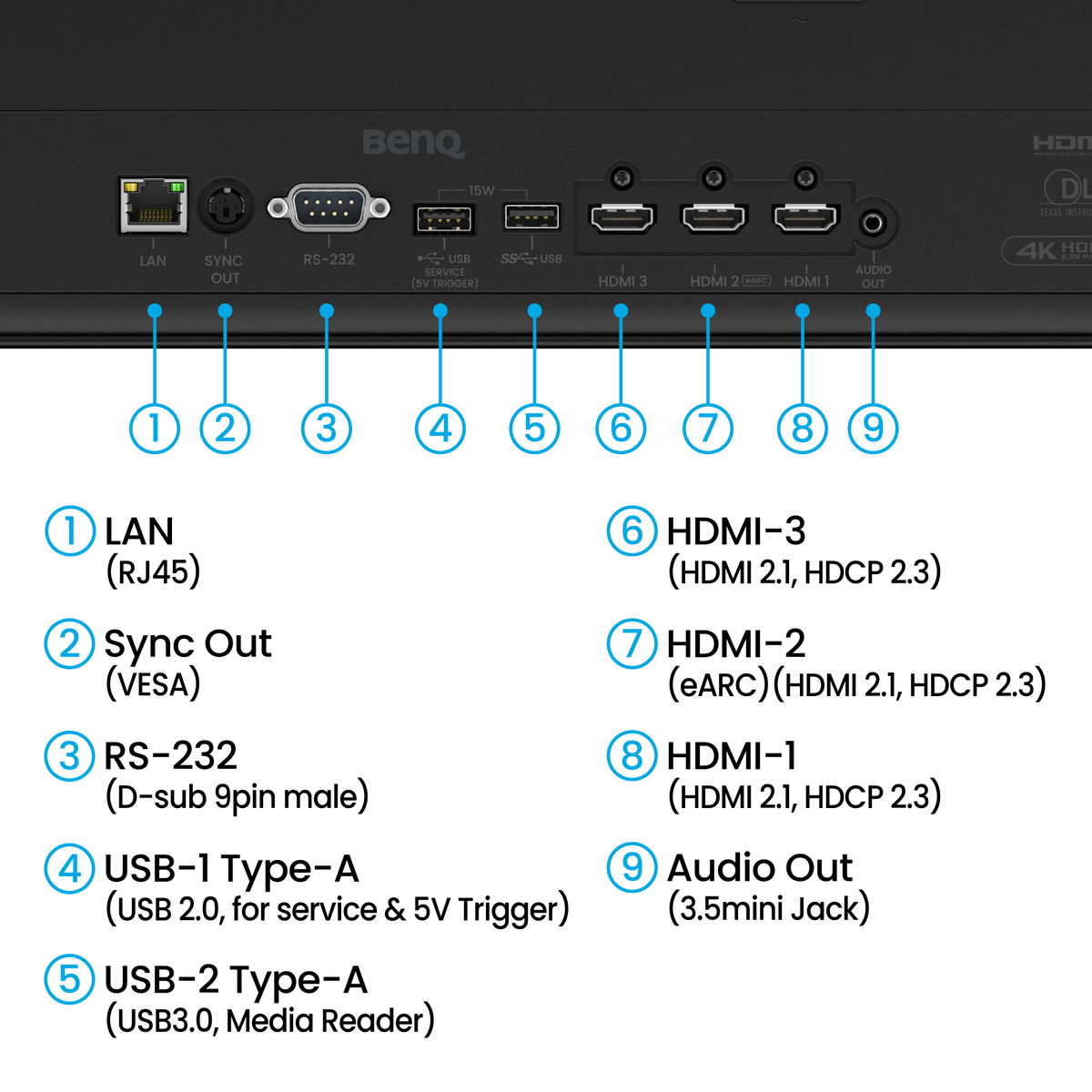Image resolution: width=1092 pixels, height=1092 pixels.
Task: Click the round Sync Out port
Action: coord(225,207)
